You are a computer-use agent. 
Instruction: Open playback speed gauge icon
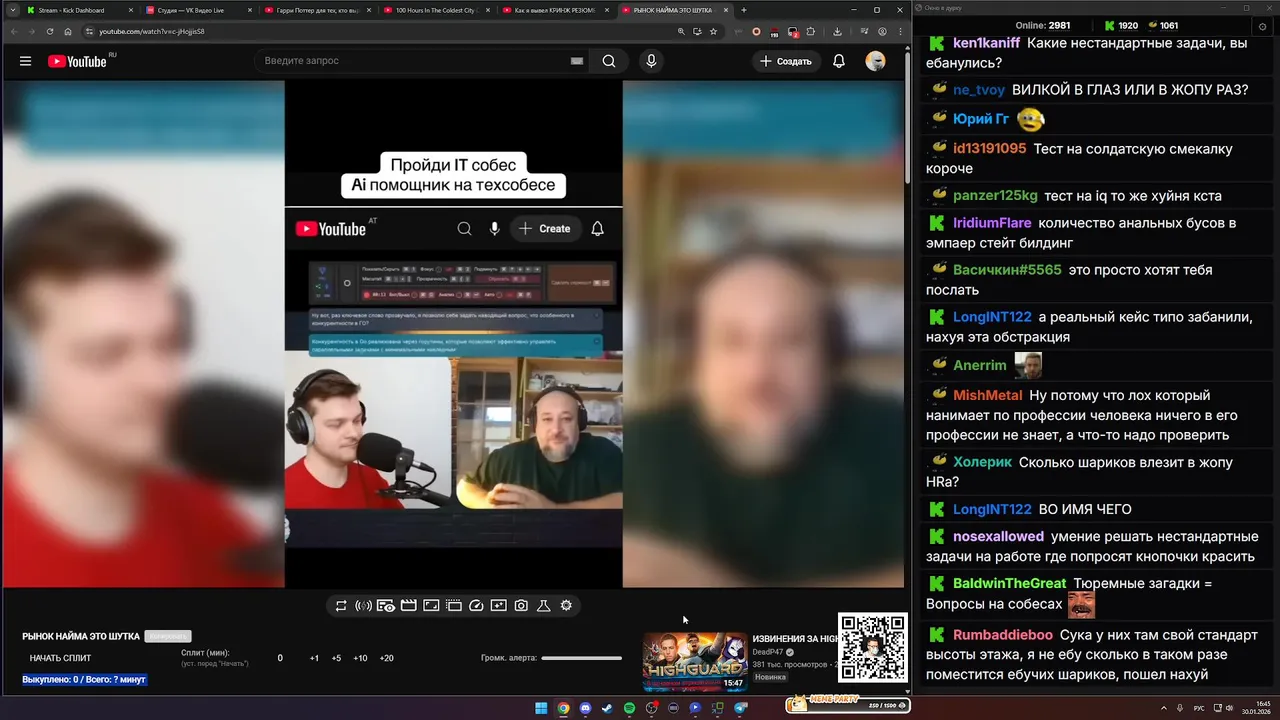pos(476,605)
